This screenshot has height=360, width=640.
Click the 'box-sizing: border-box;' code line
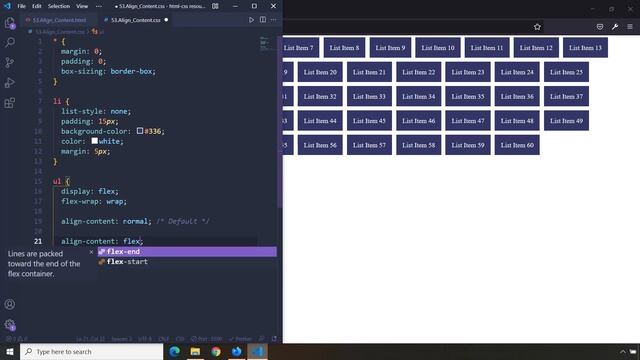(108, 71)
